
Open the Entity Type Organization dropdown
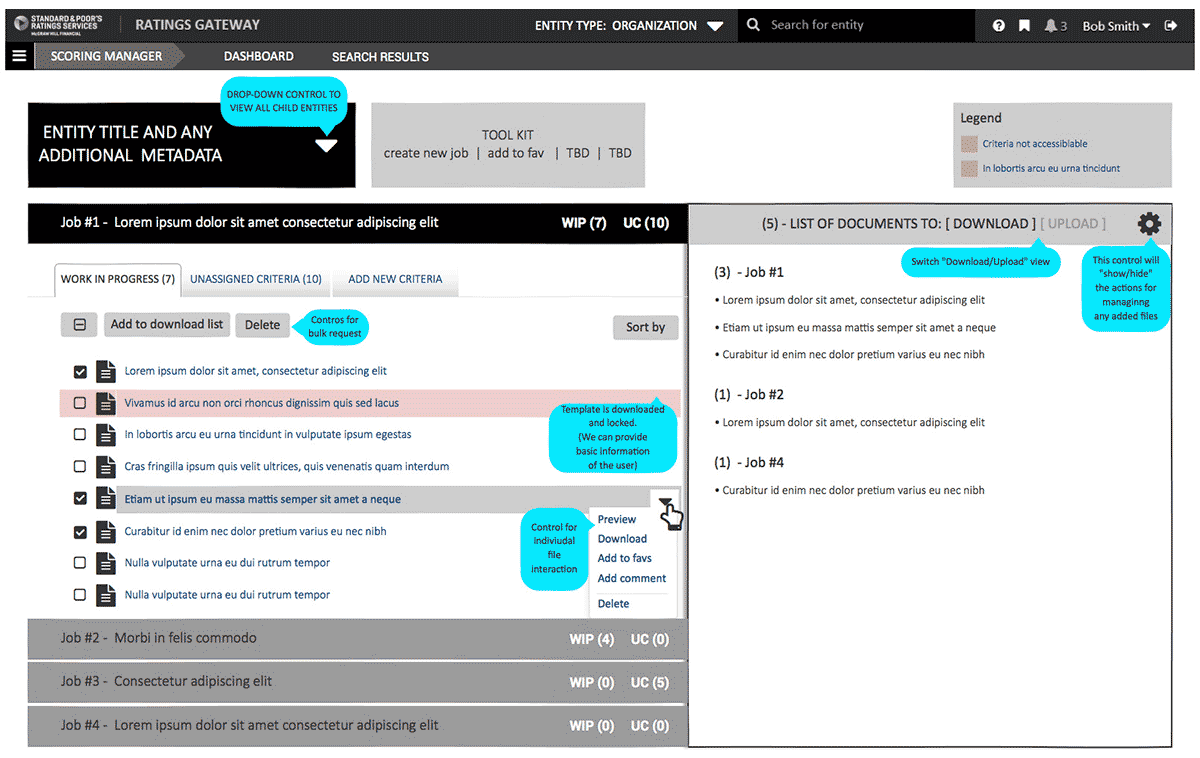(714, 26)
